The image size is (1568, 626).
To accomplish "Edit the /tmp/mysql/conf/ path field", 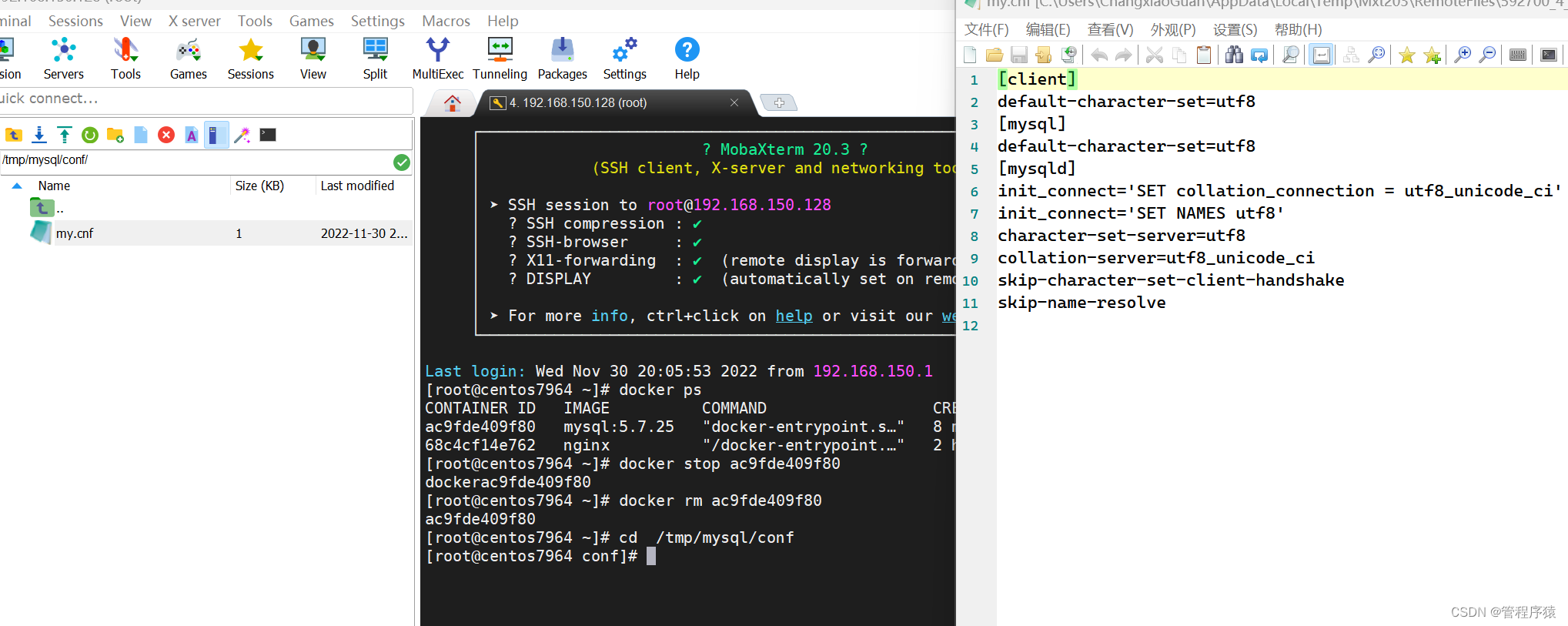I will point(196,160).
